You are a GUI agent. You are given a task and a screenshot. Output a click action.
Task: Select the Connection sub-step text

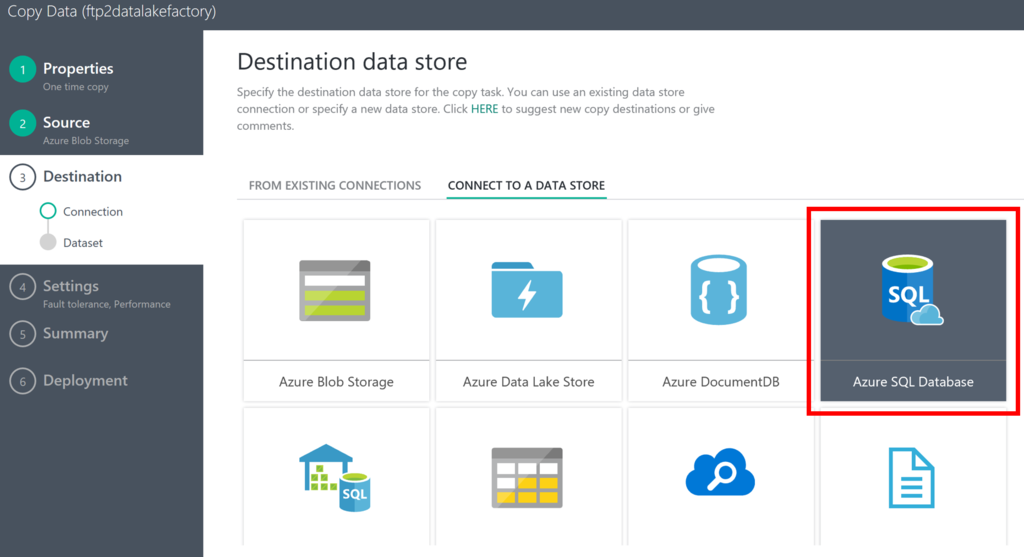[x=93, y=212]
